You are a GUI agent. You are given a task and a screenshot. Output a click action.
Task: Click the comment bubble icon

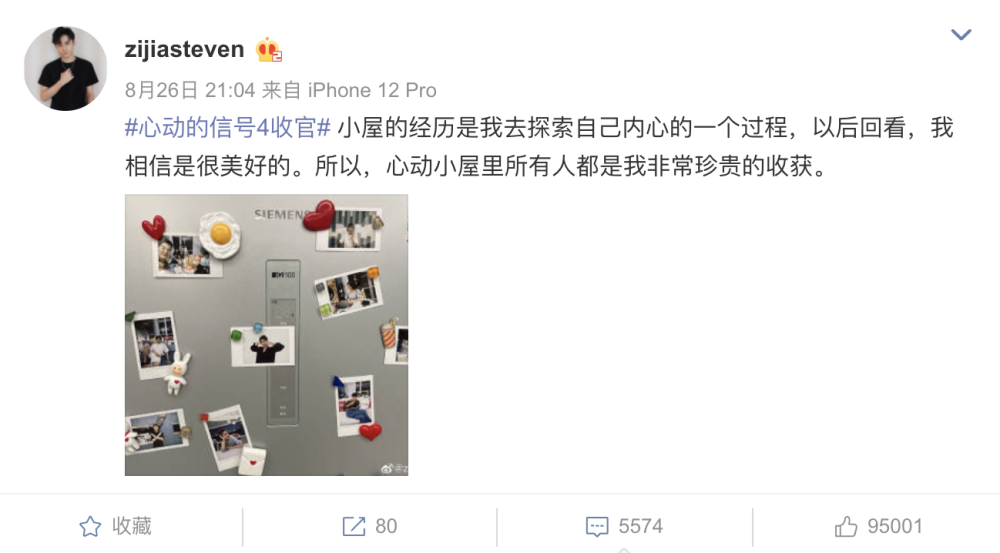[597, 527]
